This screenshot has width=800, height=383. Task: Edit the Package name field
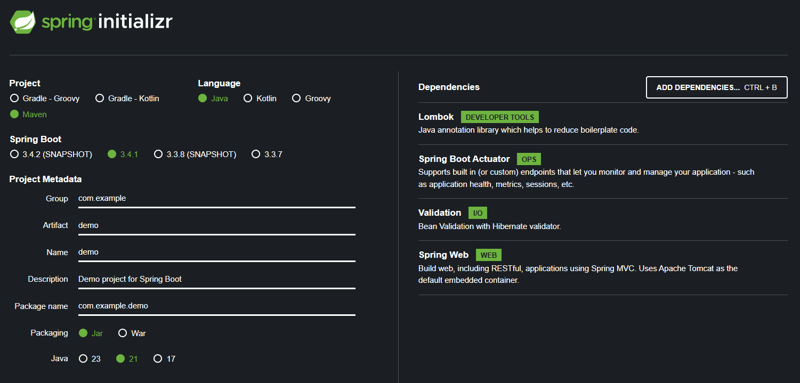(x=217, y=306)
